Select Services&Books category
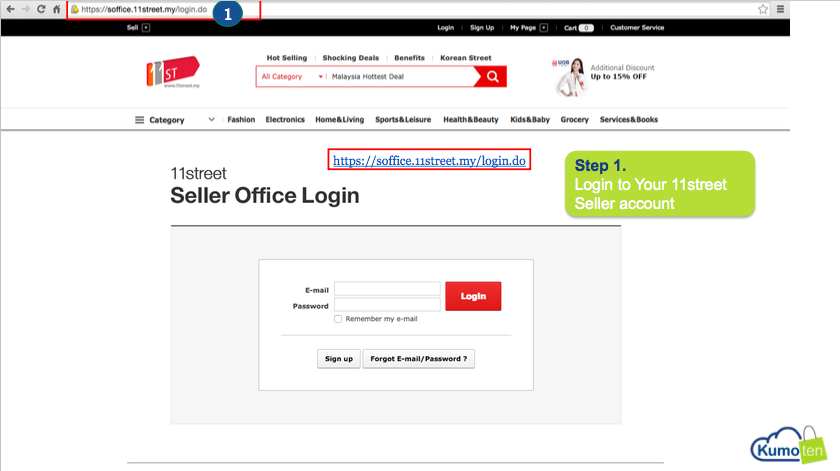 pos(628,119)
